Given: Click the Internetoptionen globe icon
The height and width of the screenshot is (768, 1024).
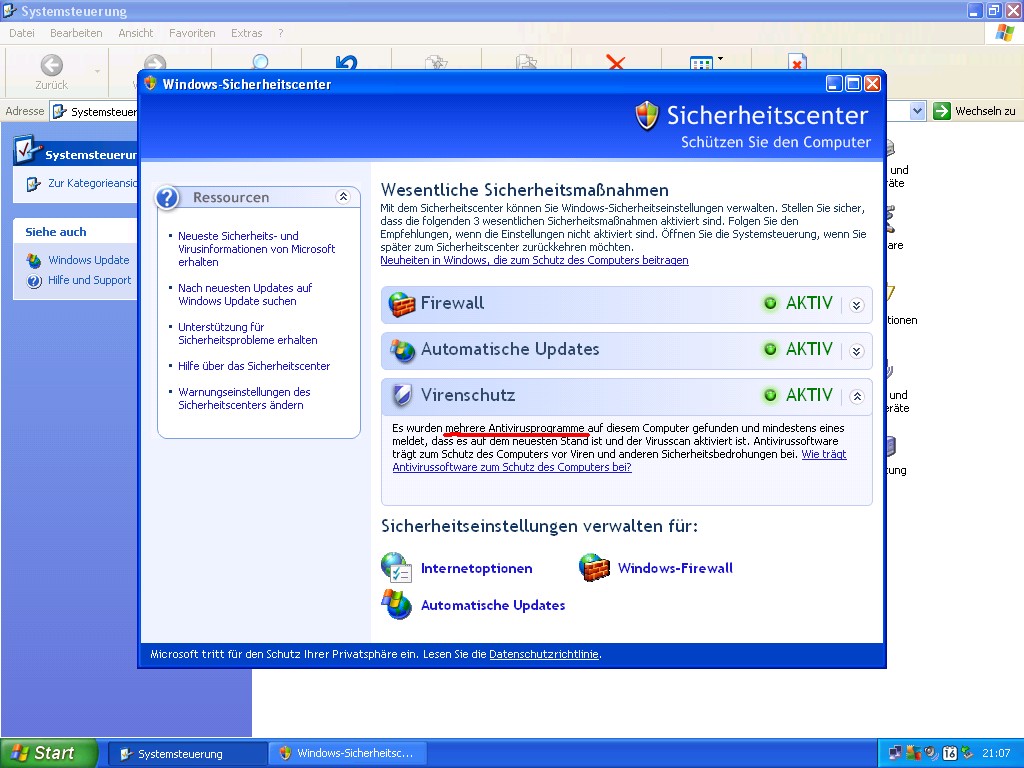Looking at the screenshot, I should pos(396,567).
